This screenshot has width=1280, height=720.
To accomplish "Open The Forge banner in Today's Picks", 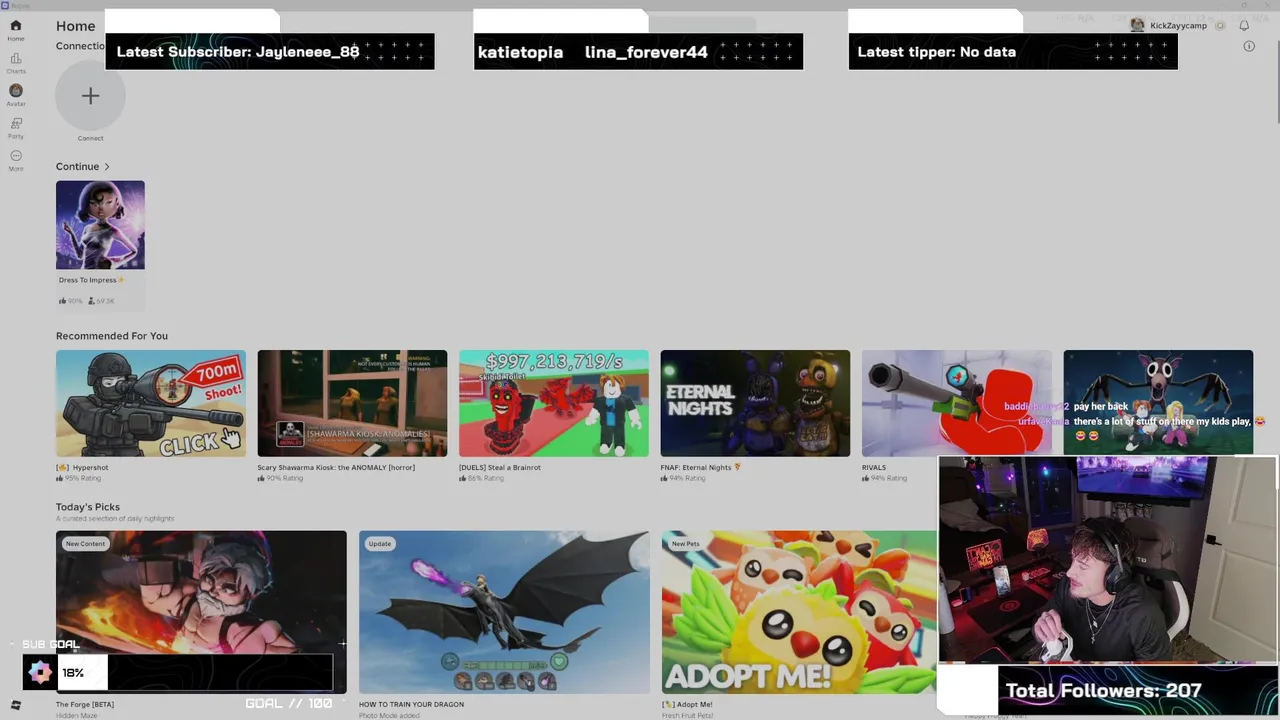I will click(x=201, y=612).
